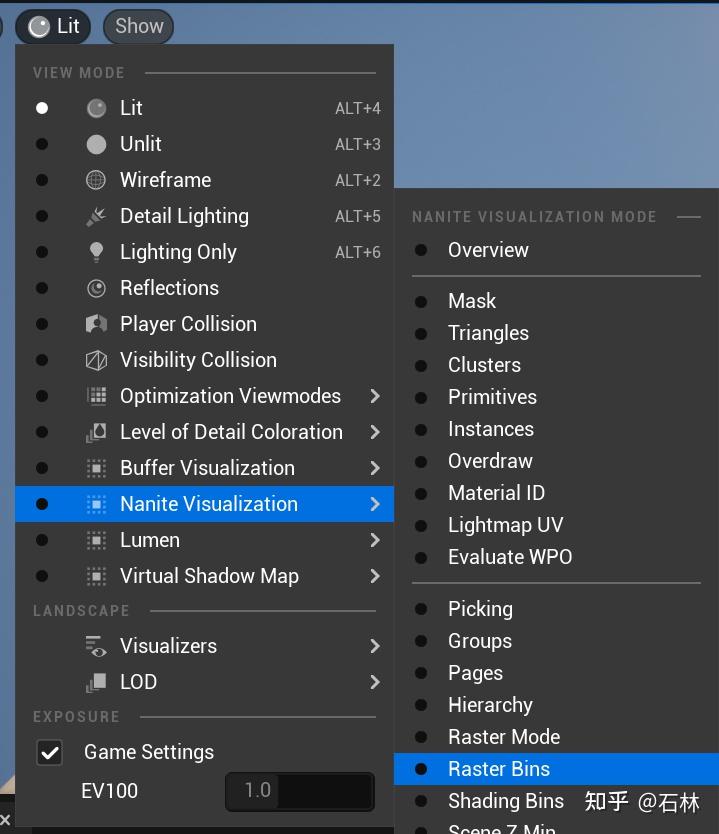Choose Clusters from Nanite visualization modes

click(x=484, y=365)
